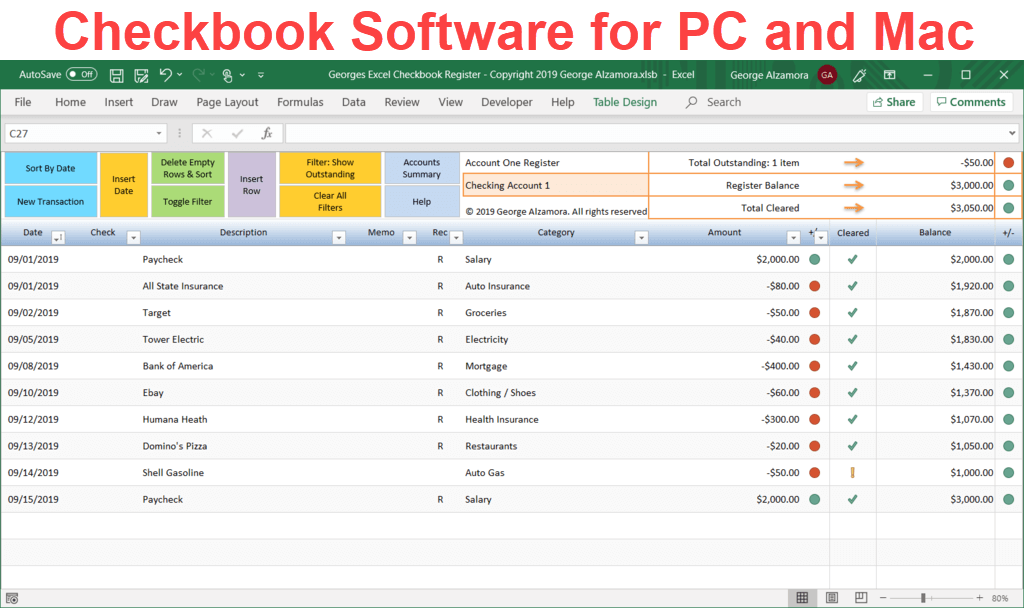Switch to Page Layout view in status bar
Viewport: 1024px width, 608px height.
831,597
